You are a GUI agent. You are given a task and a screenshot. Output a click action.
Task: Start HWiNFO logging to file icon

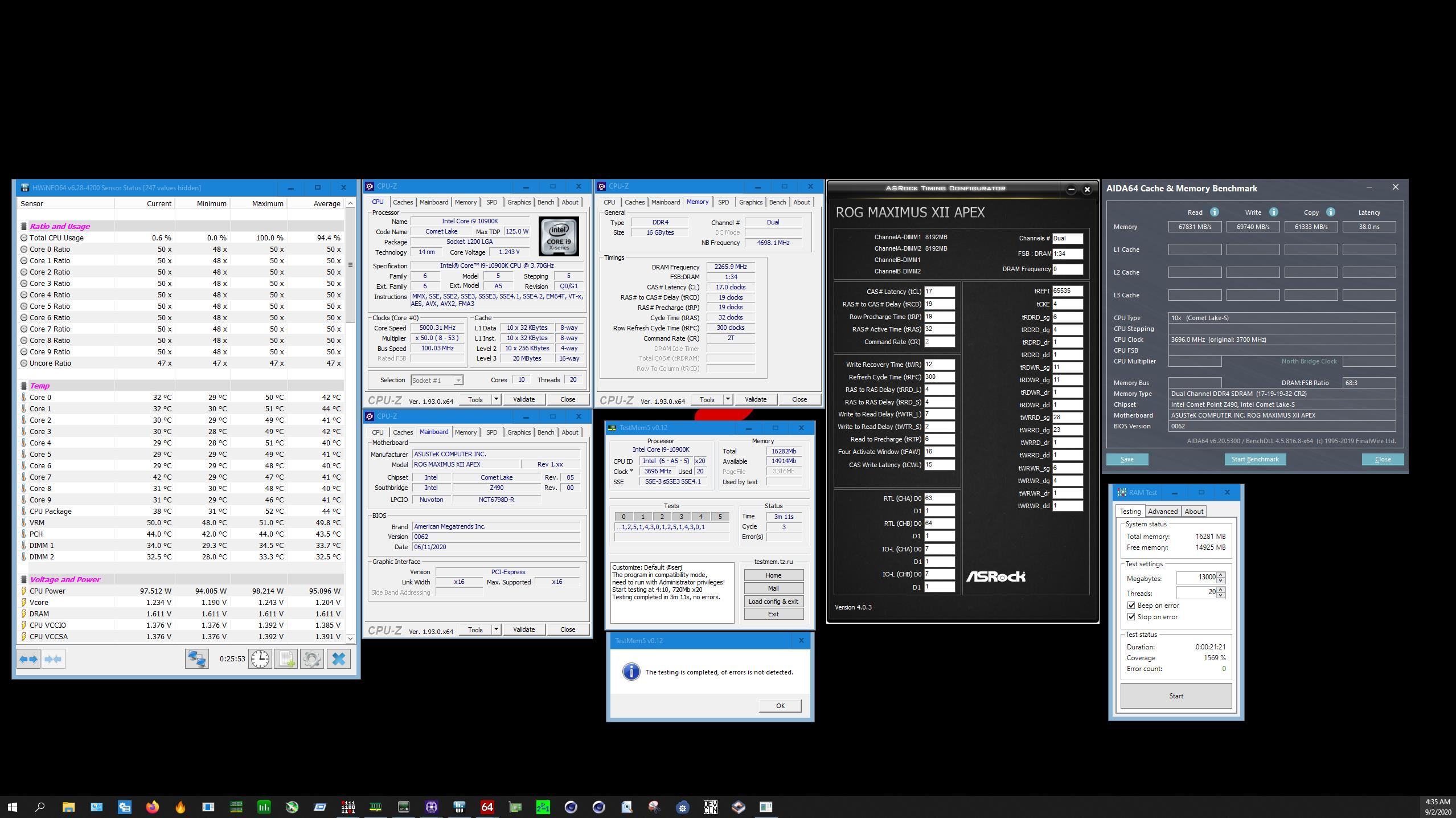click(x=286, y=659)
